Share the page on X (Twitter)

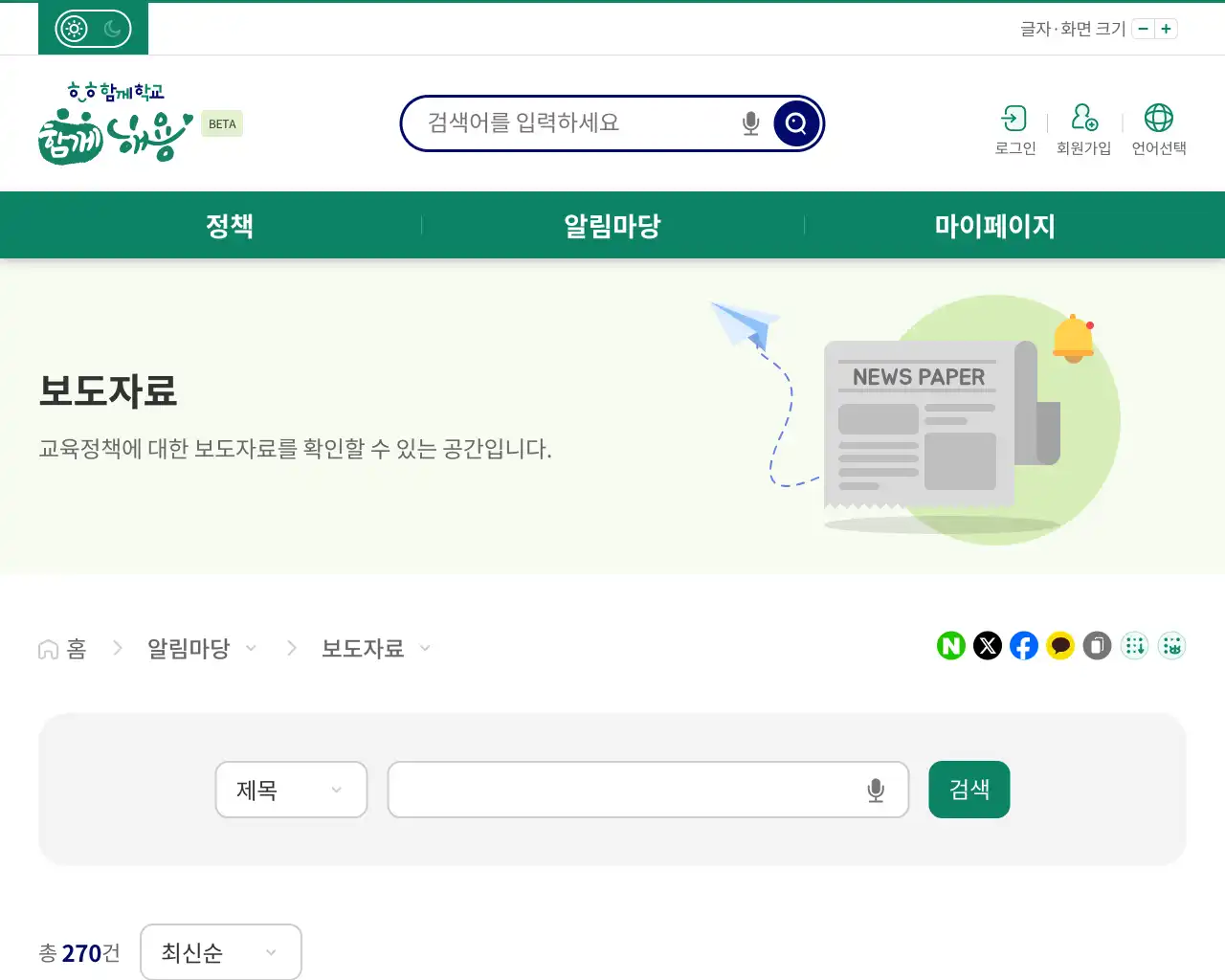coord(988,646)
